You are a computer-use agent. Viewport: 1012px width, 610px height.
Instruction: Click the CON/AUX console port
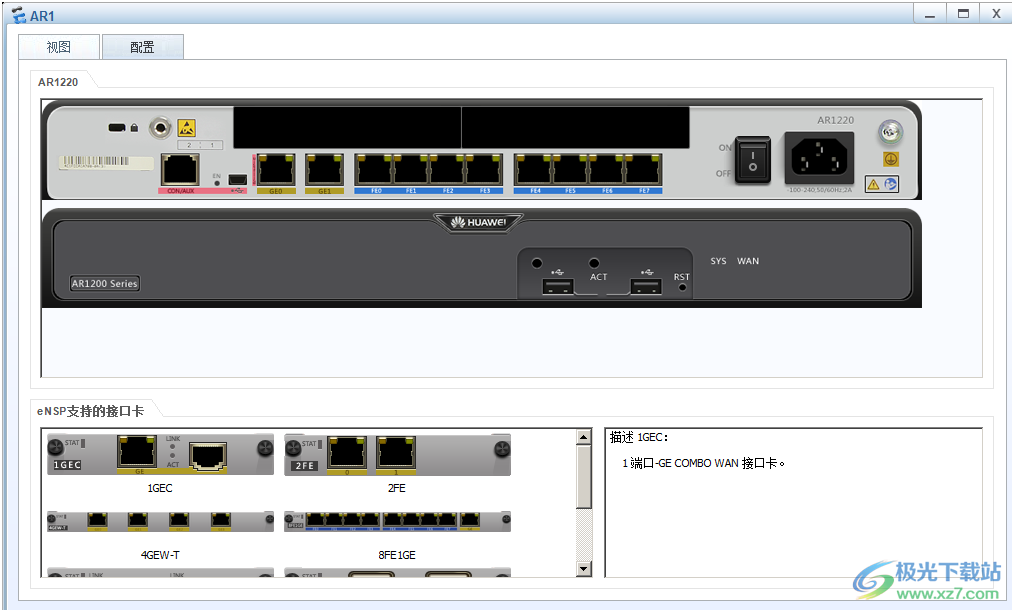180,170
